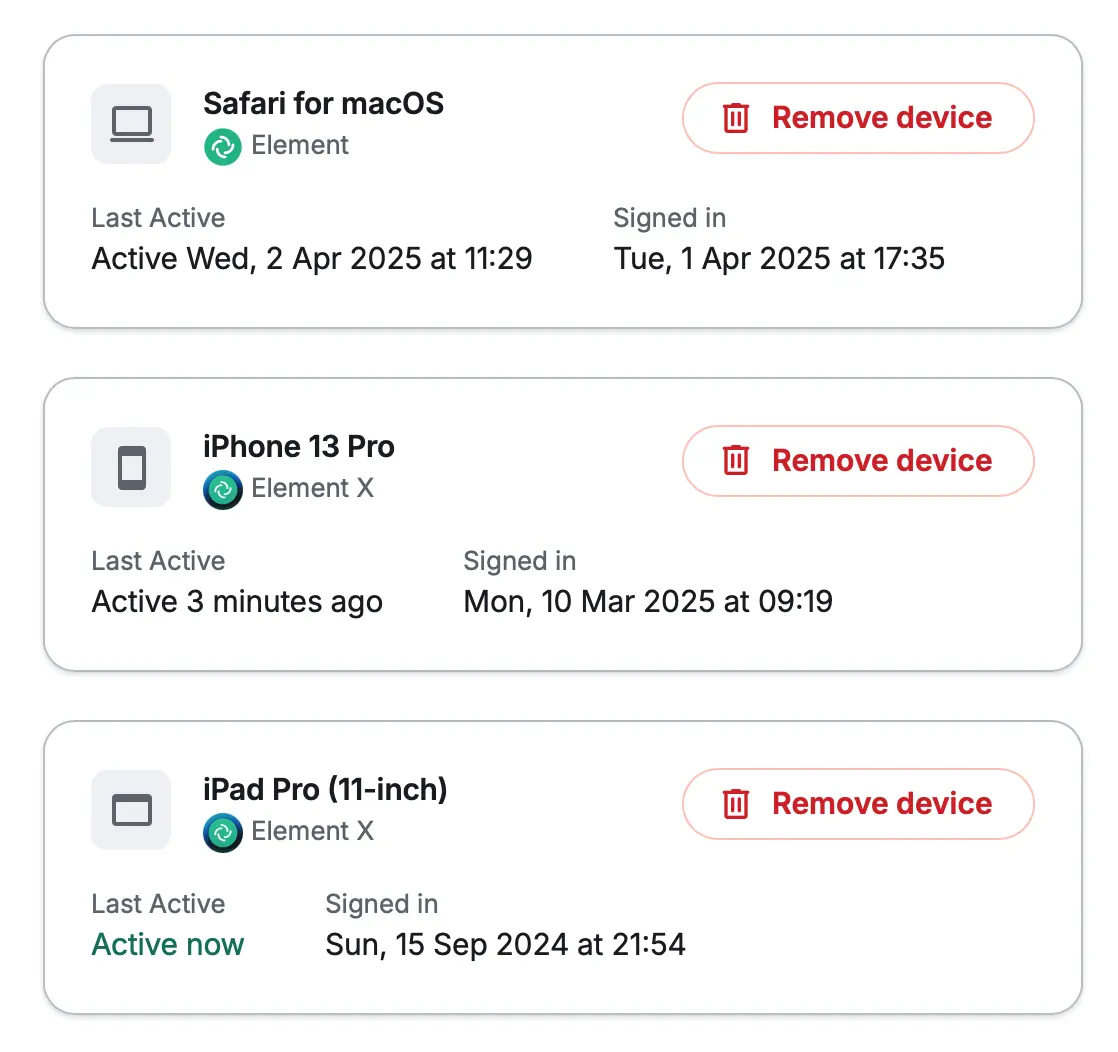Click the Active 3 minutes ago text
Screen dimensions: 1118x1052
[x=236, y=601]
